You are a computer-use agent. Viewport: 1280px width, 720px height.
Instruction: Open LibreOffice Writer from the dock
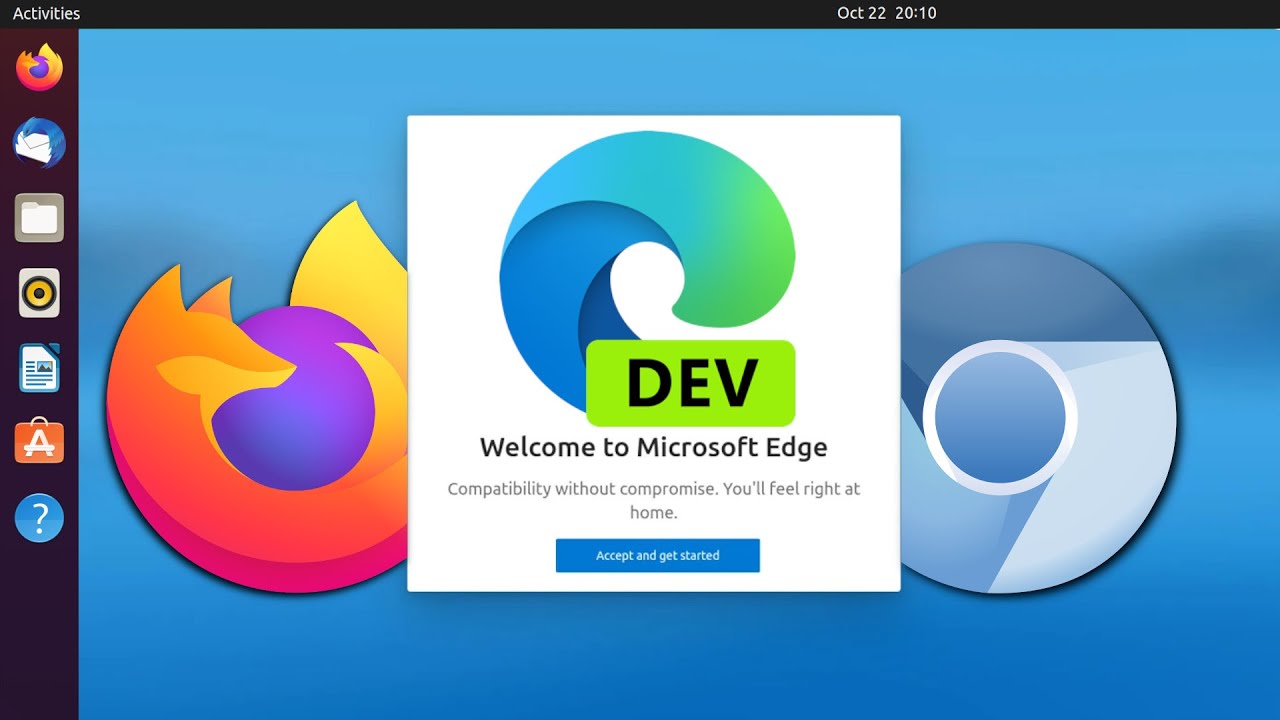[39, 368]
